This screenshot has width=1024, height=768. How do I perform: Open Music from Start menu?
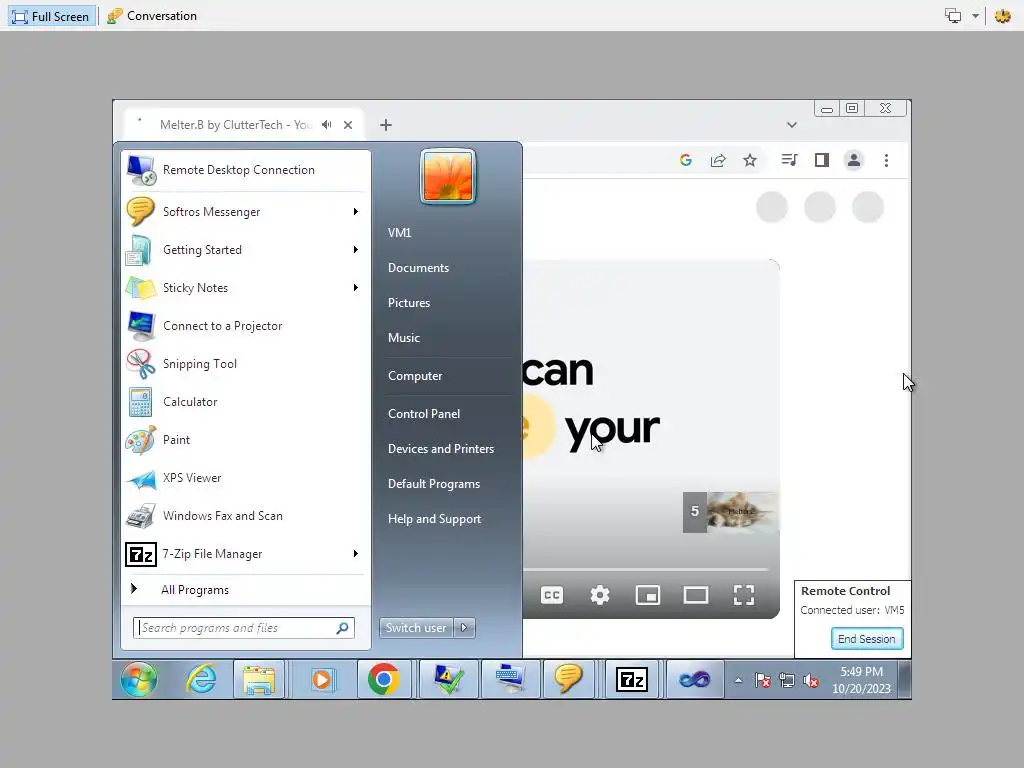coord(404,338)
